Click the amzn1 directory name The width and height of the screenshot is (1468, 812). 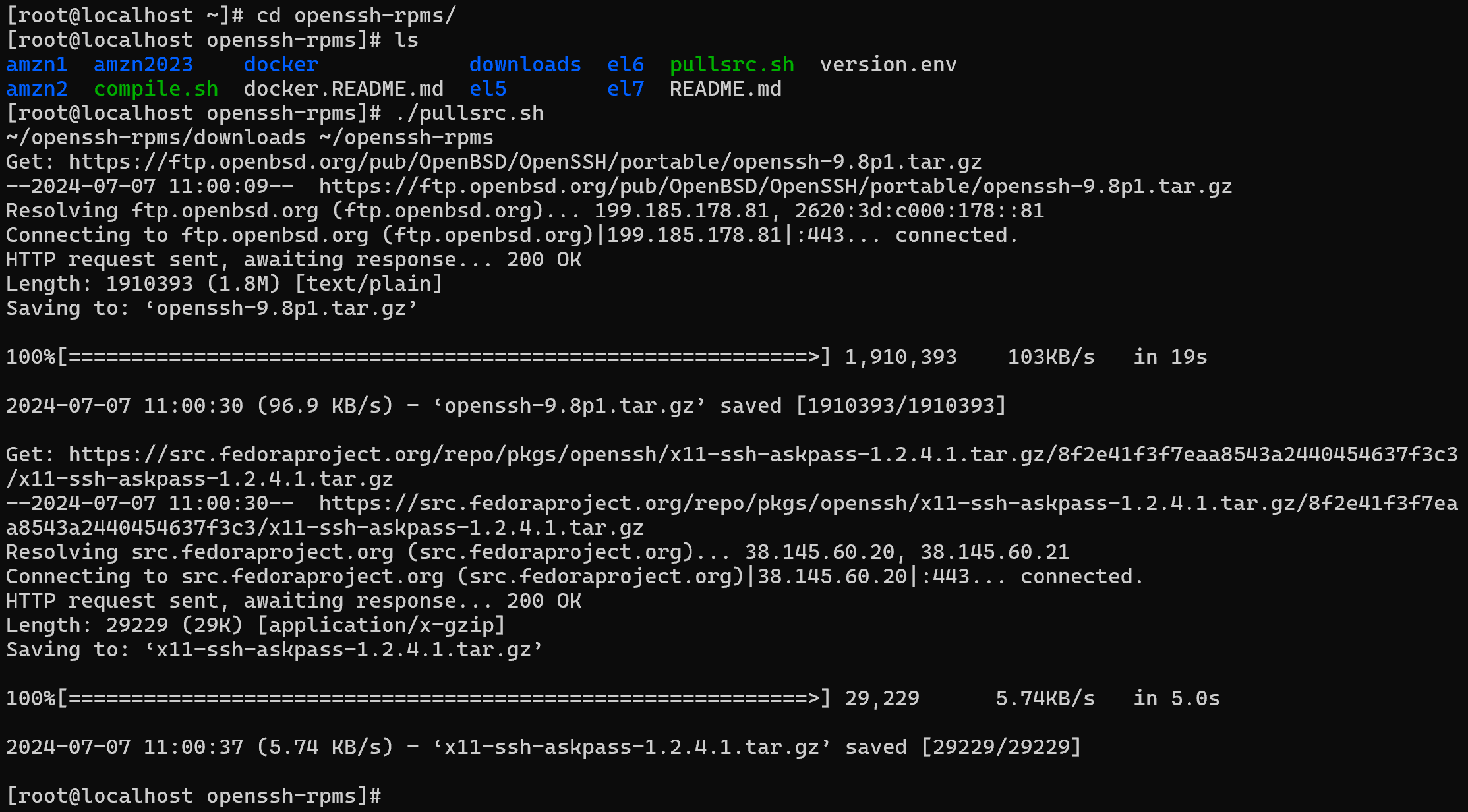pyautogui.click(x=37, y=65)
